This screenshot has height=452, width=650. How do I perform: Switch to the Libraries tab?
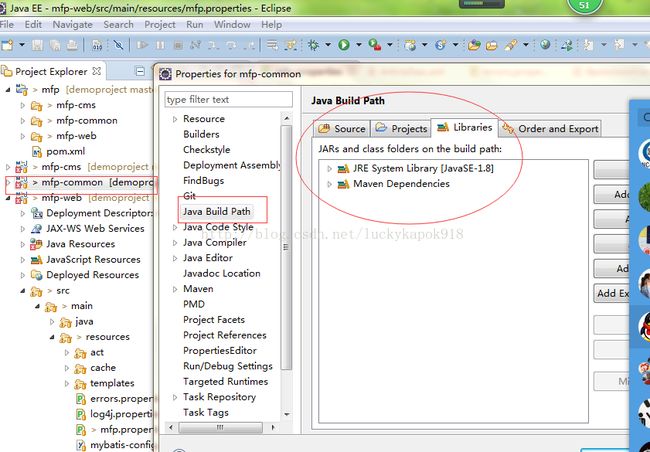tap(464, 127)
